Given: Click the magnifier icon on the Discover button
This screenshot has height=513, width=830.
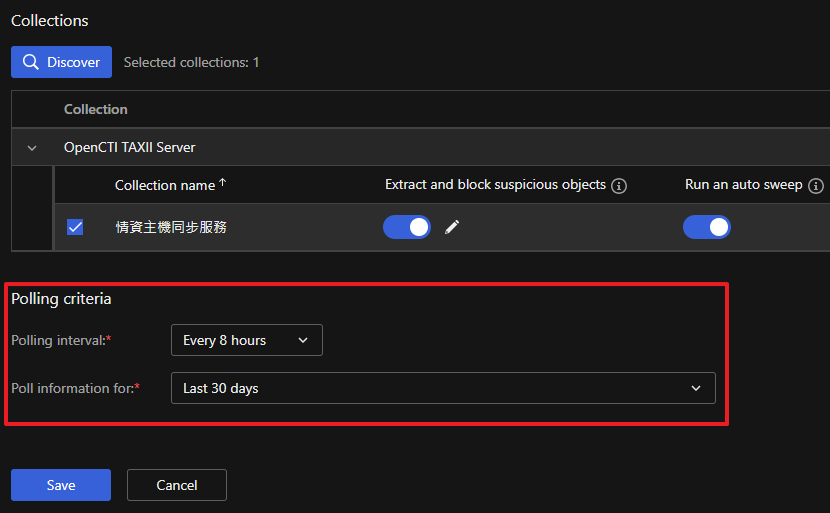Looking at the screenshot, I should click(x=31, y=62).
